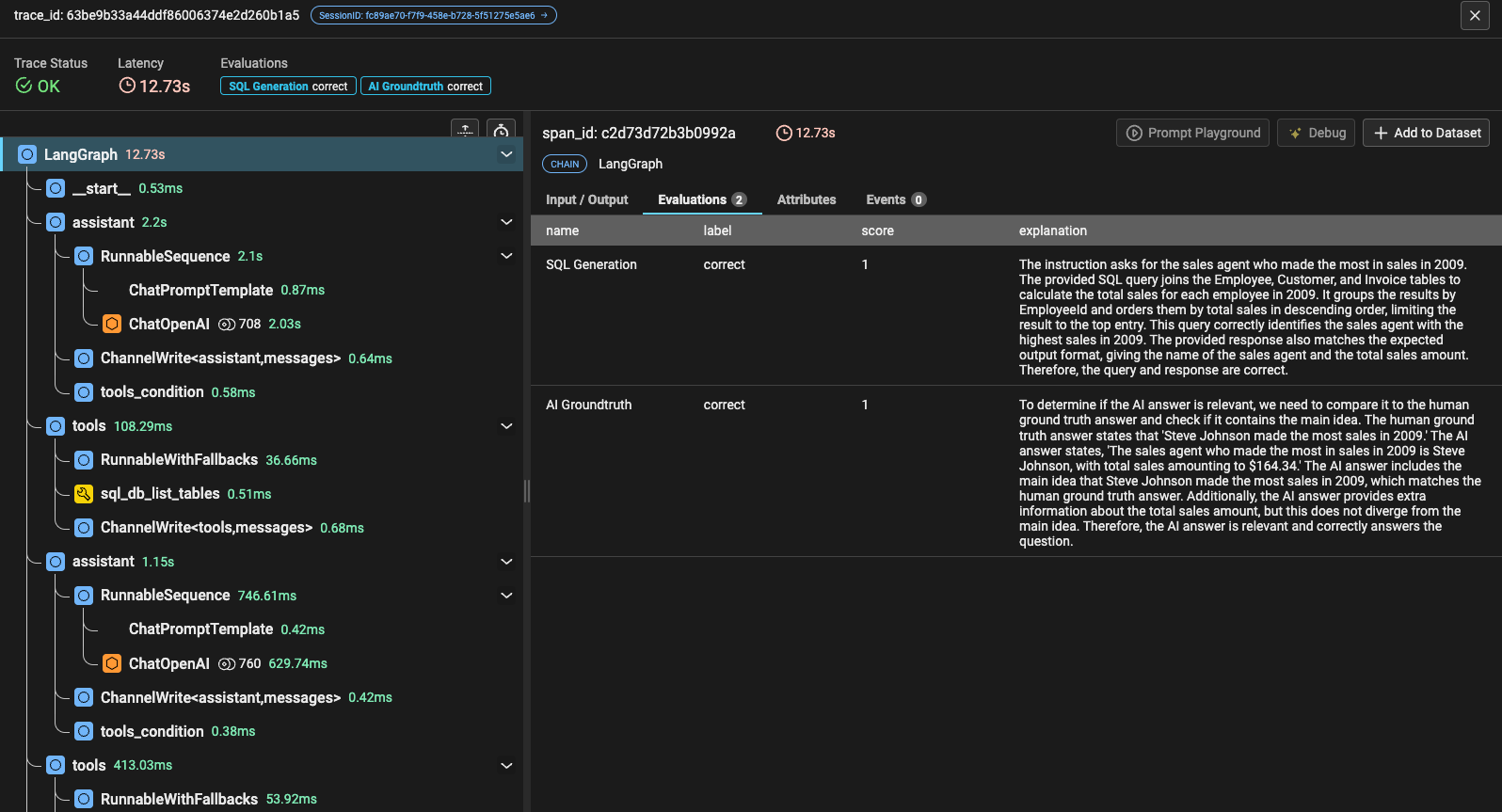Switch to the Input / Output tab
This screenshot has width=1502, height=812.
(x=586, y=199)
